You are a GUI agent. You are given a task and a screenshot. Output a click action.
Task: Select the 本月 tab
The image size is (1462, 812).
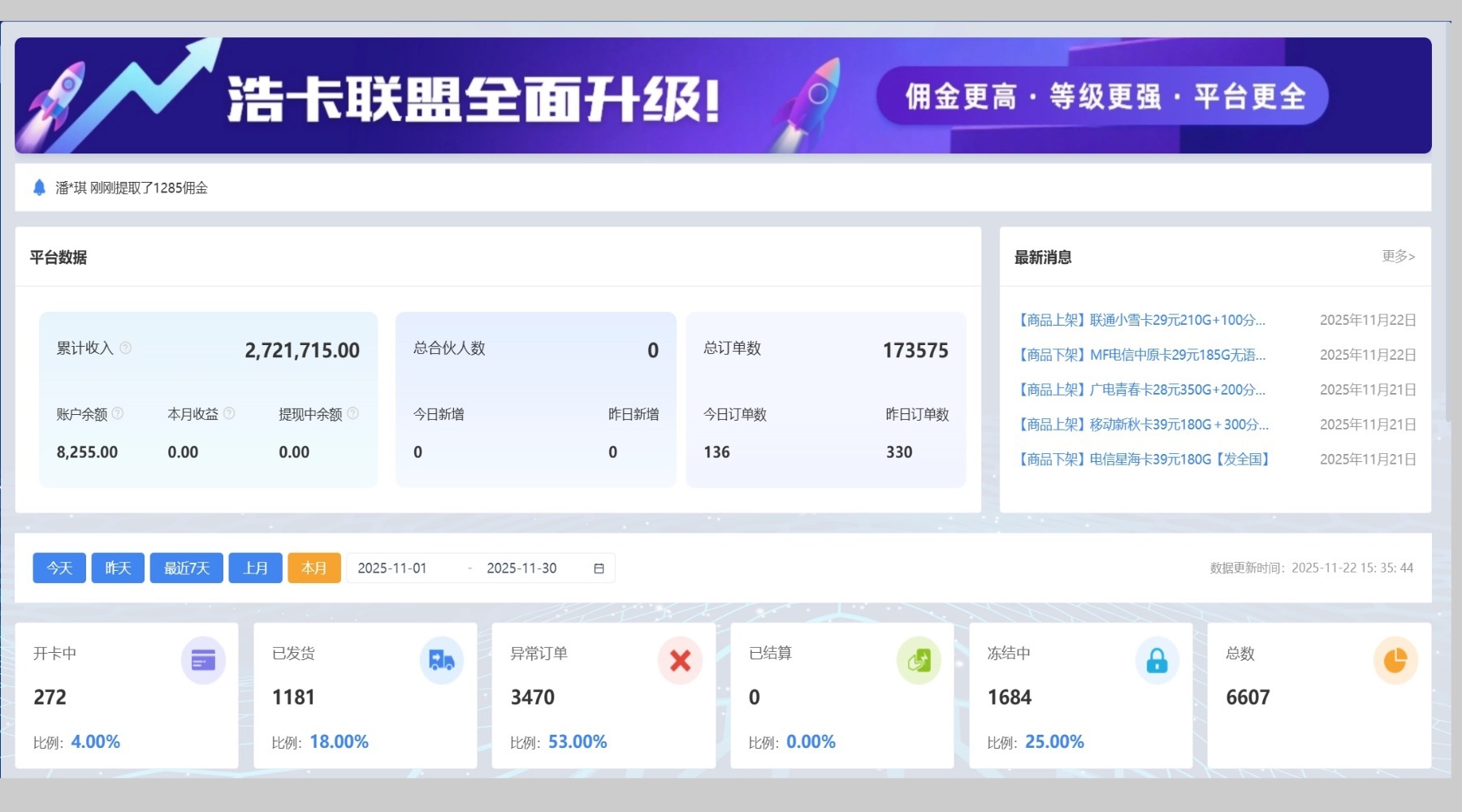pyautogui.click(x=314, y=568)
